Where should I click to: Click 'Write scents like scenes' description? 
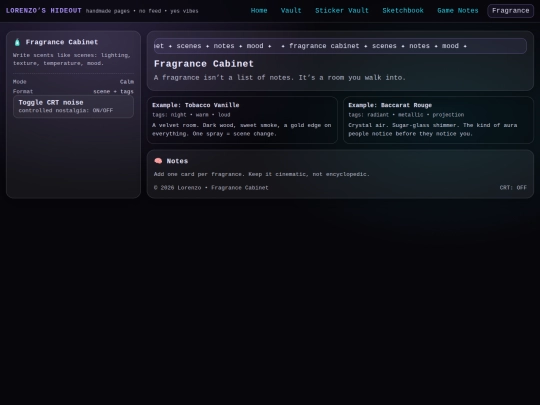tap(72, 59)
